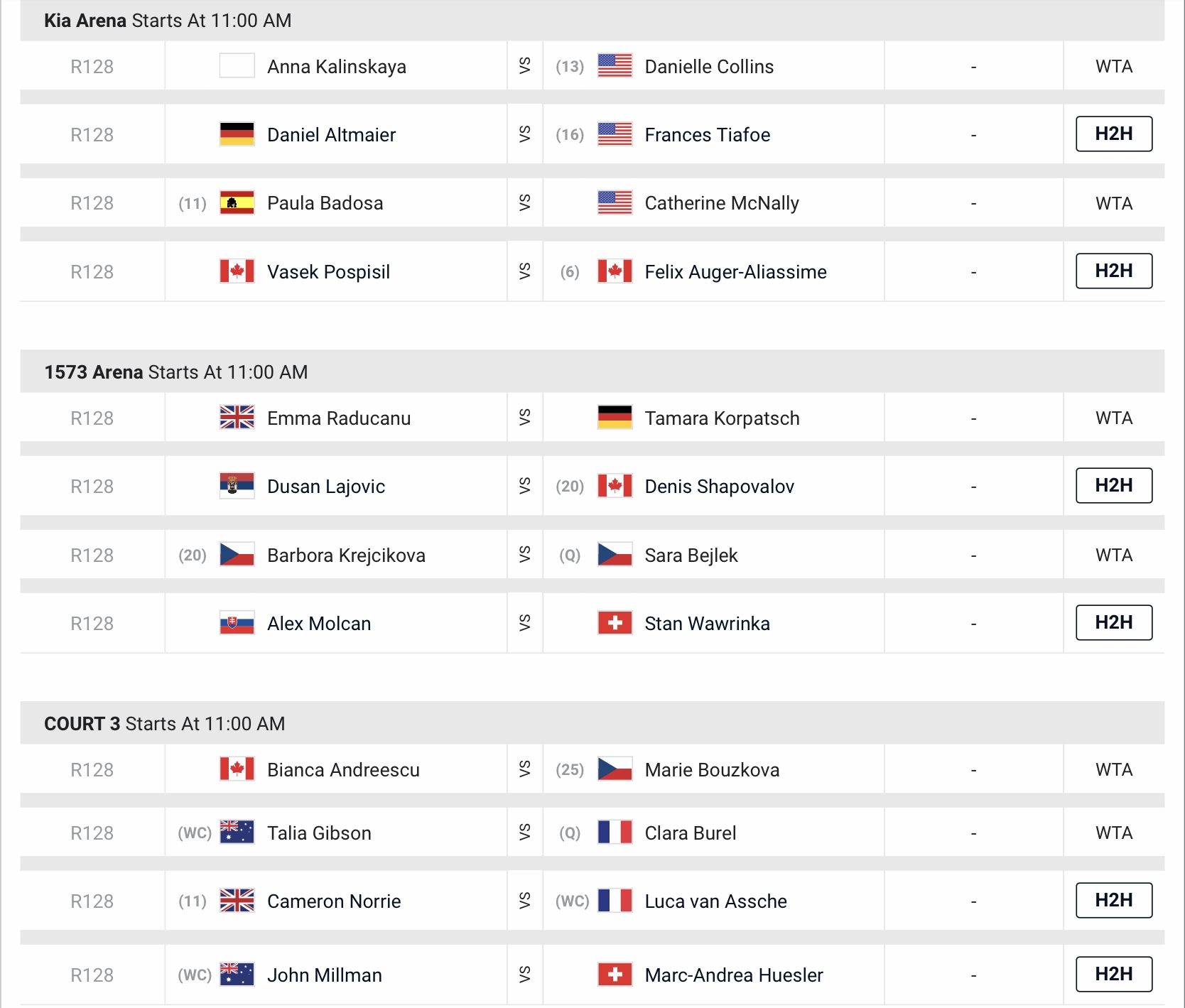Image resolution: width=1185 pixels, height=1008 pixels.
Task: View H2H for Millman vs Huesler
Action: click(1113, 974)
